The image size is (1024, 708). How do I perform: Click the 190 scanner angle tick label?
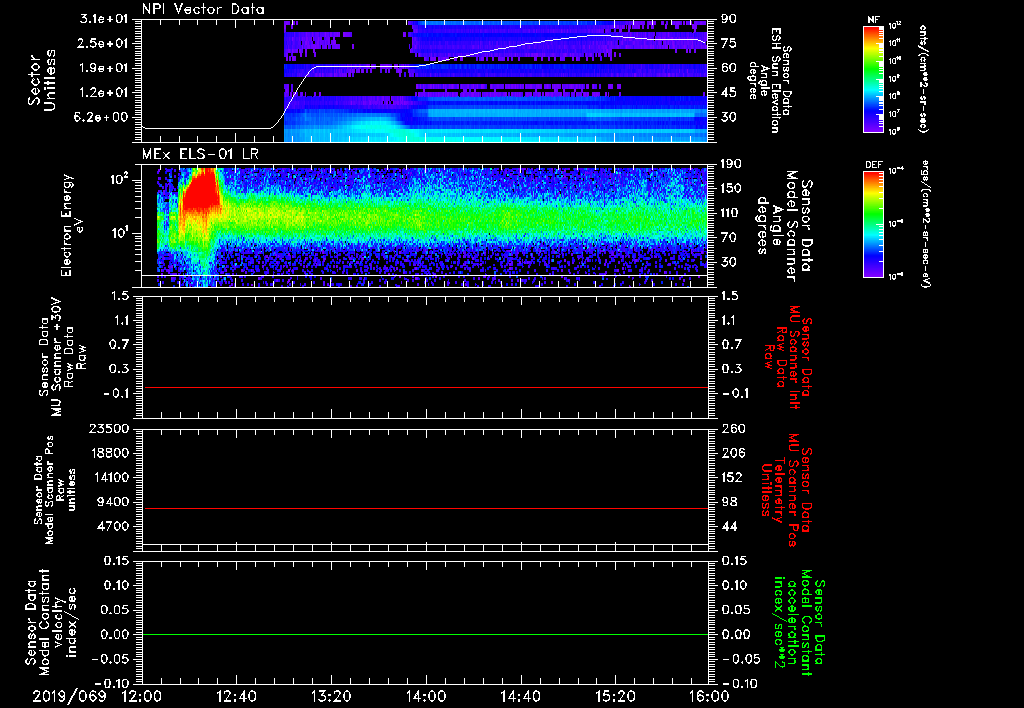tap(731, 164)
